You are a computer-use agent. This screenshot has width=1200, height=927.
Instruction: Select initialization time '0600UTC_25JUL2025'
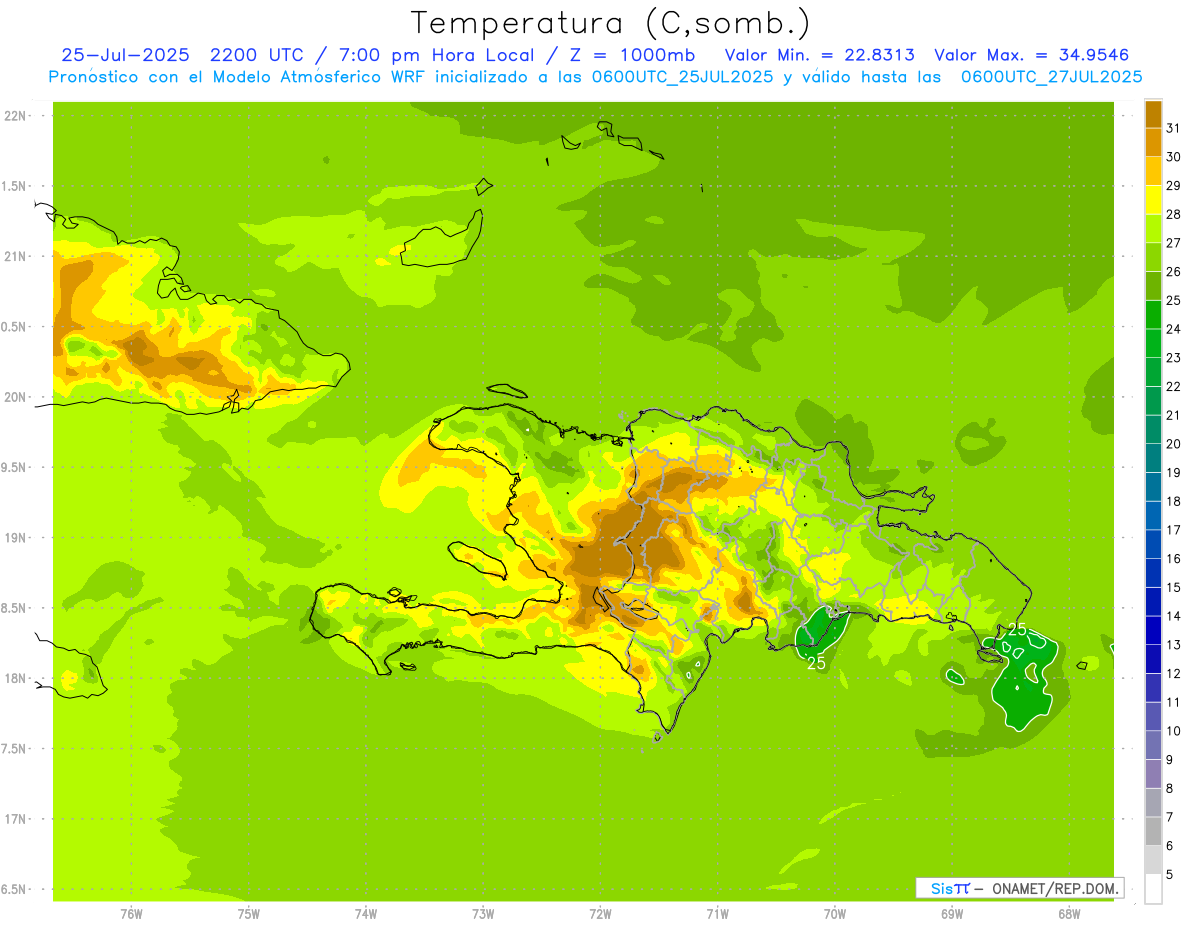(681, 77)
